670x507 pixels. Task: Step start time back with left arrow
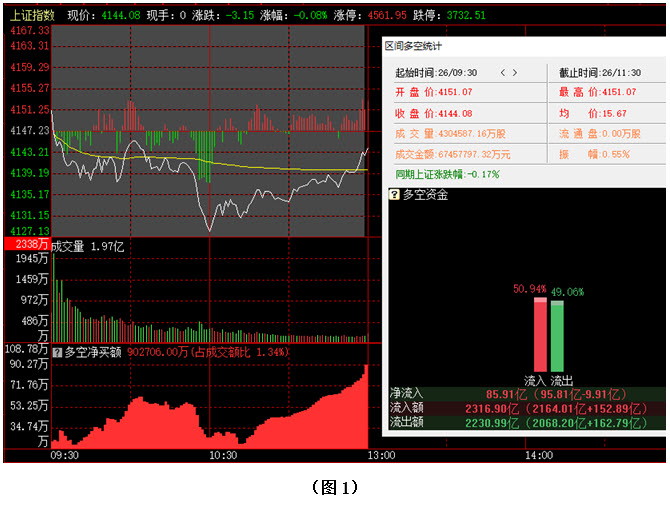click(503, 73)
